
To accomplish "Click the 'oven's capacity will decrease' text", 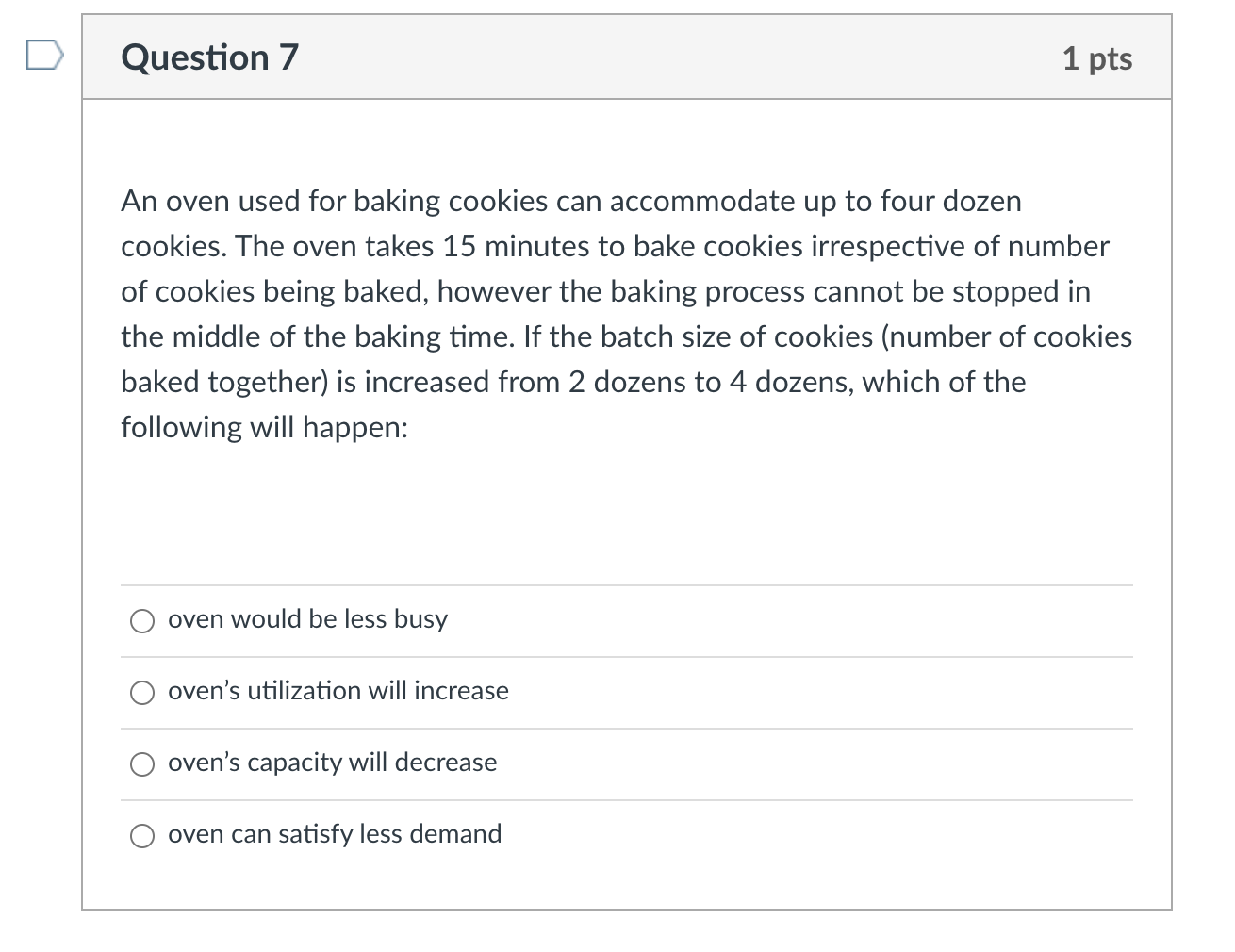I will pyautogui.click(x=332, y=763).
